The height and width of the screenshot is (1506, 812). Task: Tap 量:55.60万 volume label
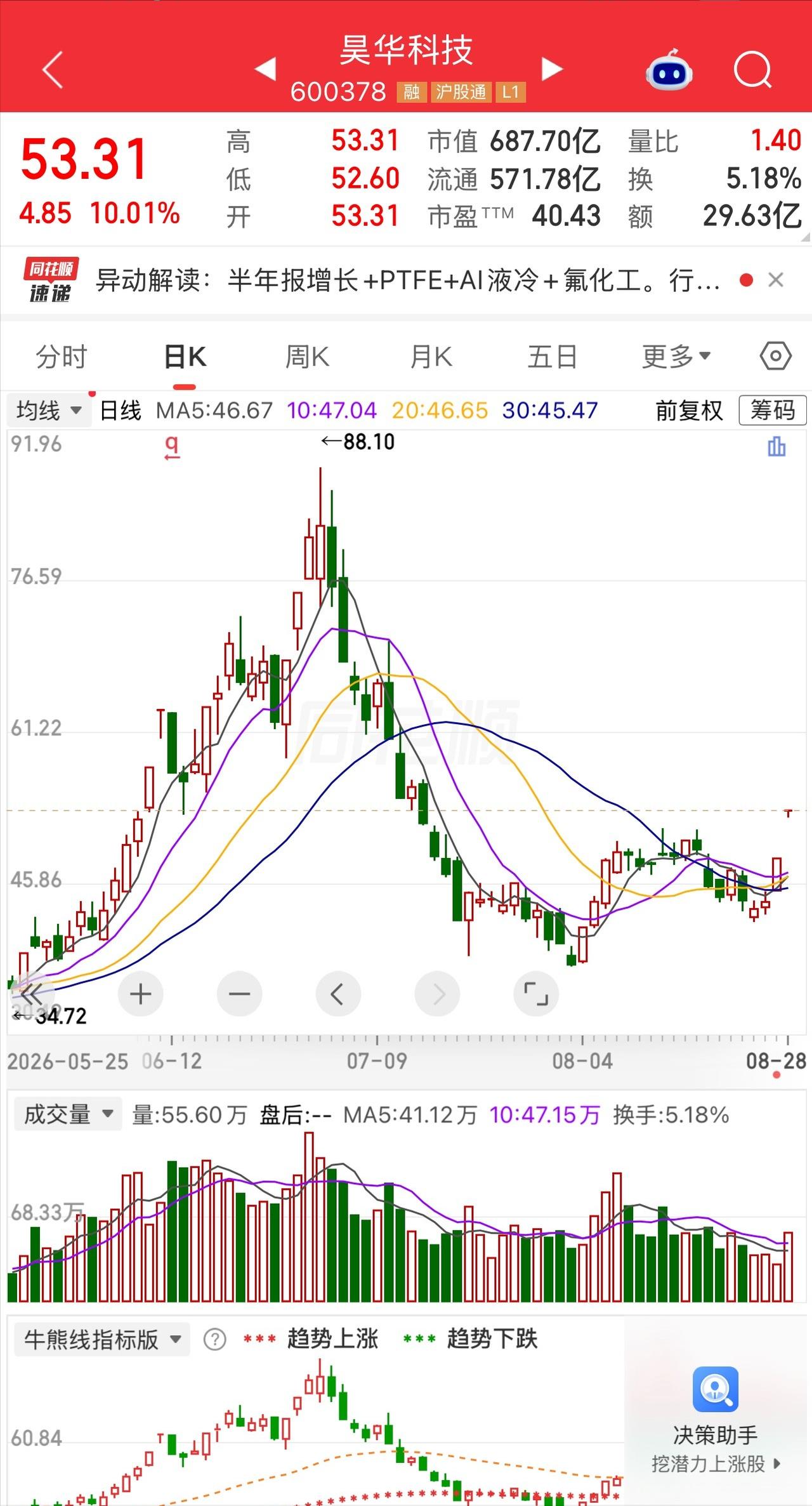pos(189,1115)
